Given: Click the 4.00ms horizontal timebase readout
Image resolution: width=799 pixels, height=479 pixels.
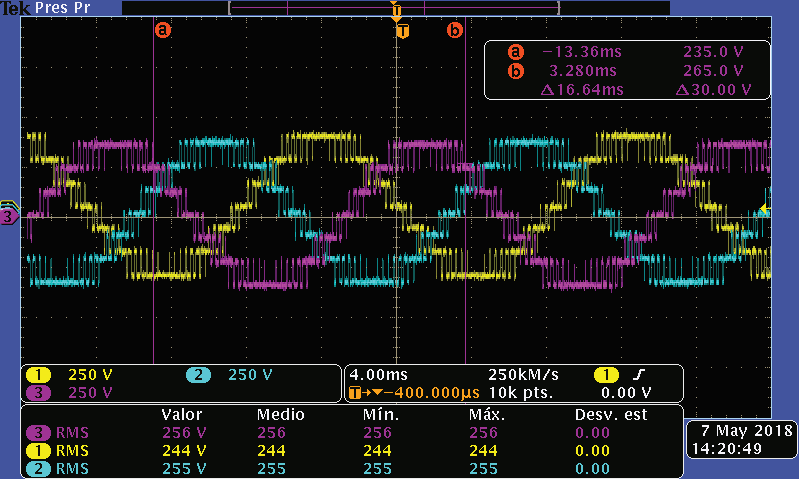Looking at the screenshot, I should (x=376, y=375).
